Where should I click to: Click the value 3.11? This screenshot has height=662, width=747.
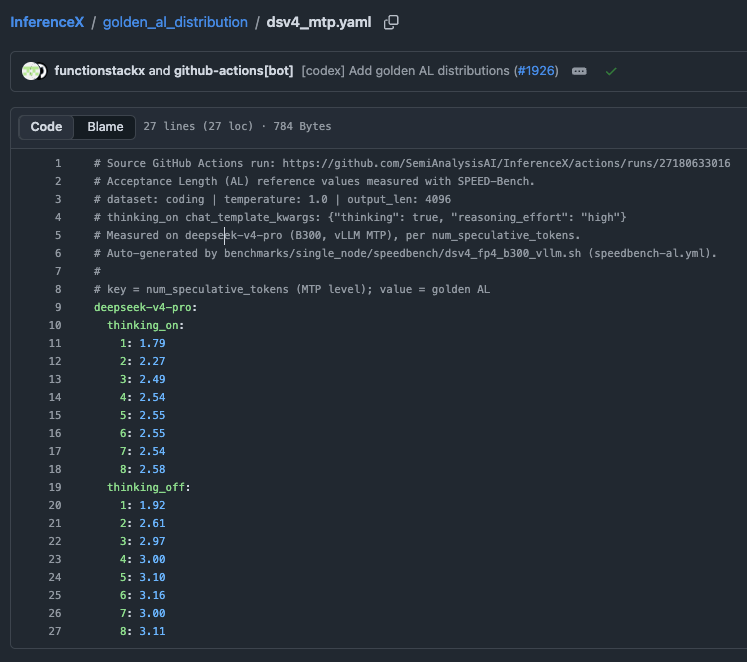click(152, 631)
